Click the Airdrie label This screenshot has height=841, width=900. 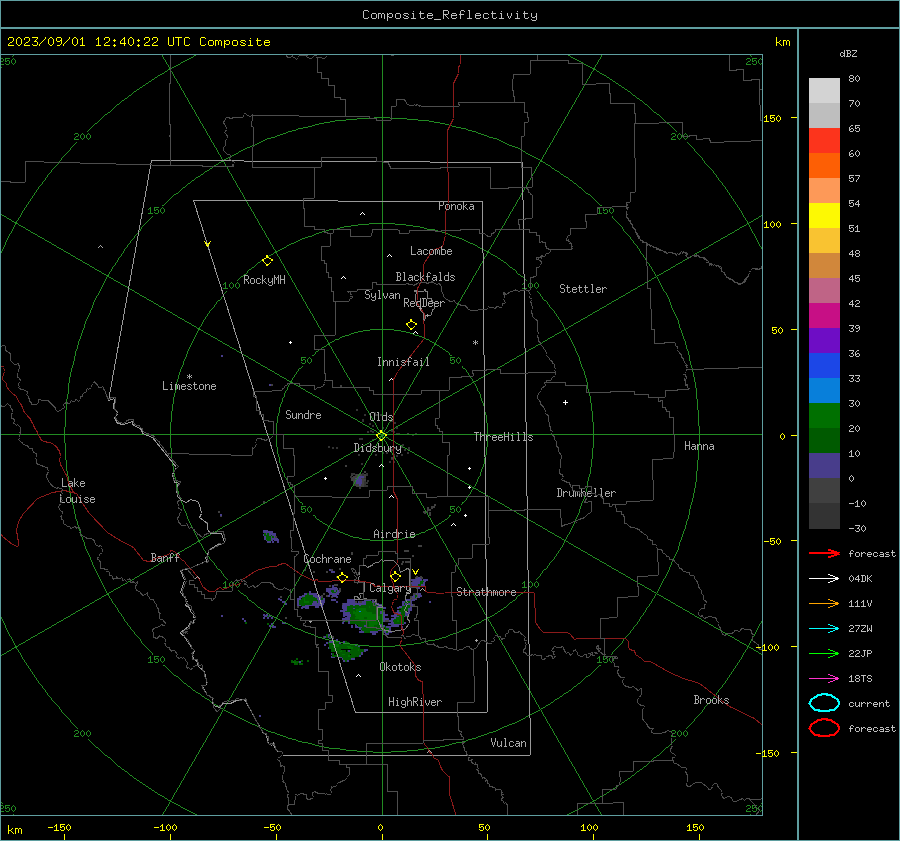tap(394, 534)
